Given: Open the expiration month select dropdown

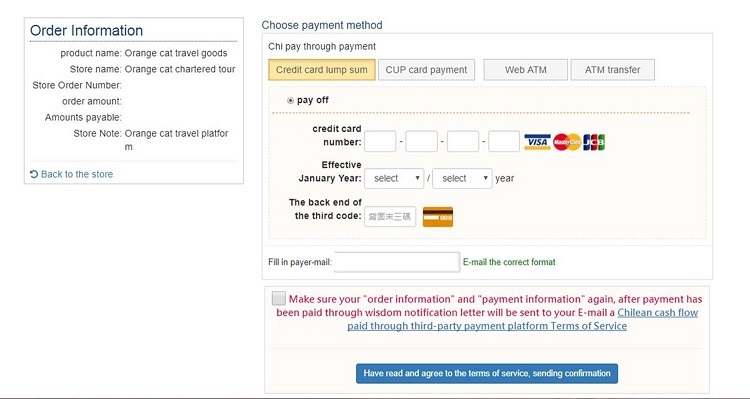Looking at the screenshot, I should coord(394,178).
